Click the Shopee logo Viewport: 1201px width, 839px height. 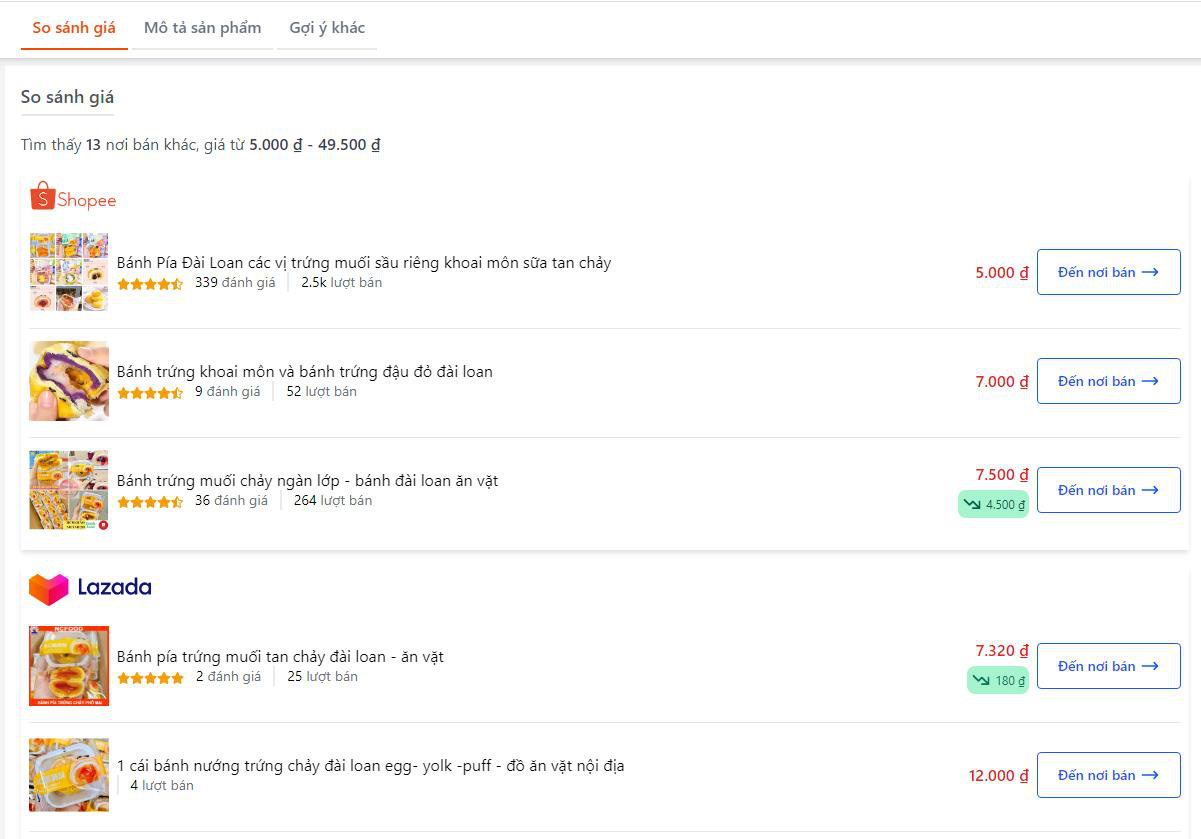point(73,197)
